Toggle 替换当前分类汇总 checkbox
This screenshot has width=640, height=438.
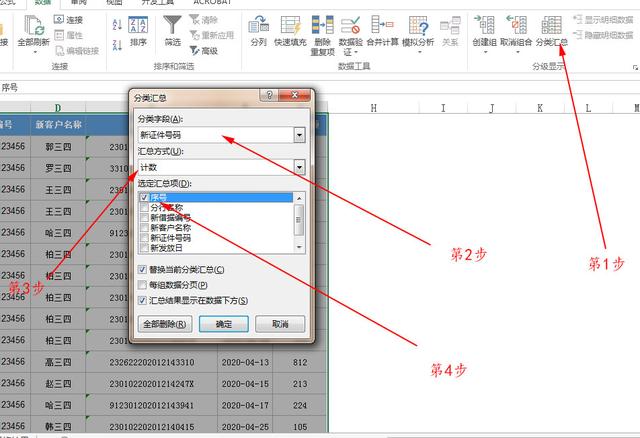point(142,269)
